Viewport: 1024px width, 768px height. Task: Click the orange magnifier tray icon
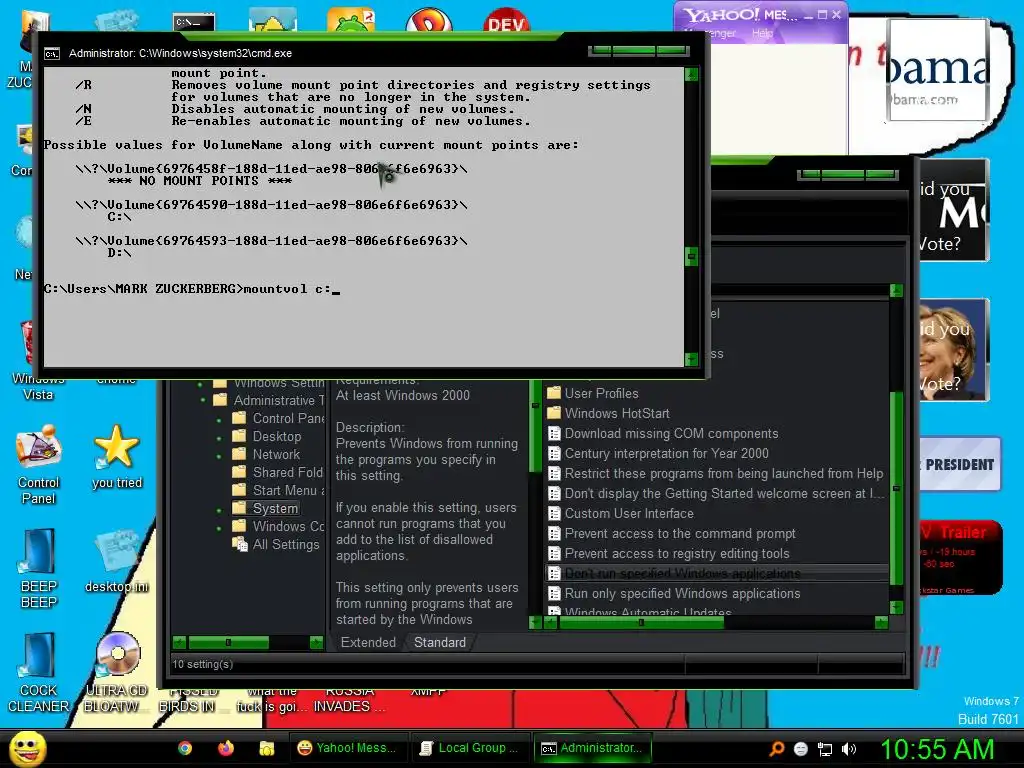click(776, 749)
